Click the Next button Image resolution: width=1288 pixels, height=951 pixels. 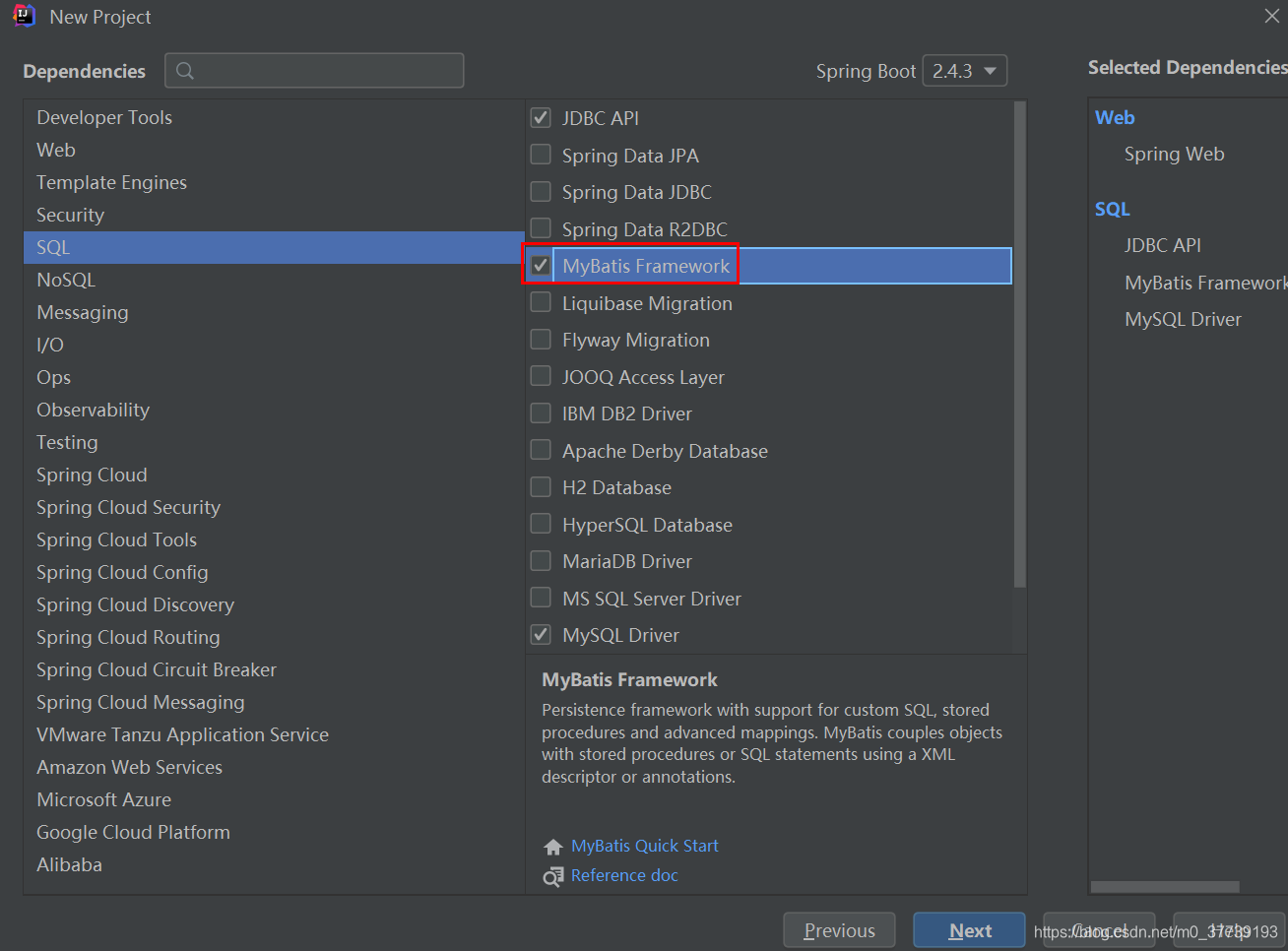[969, 930]
